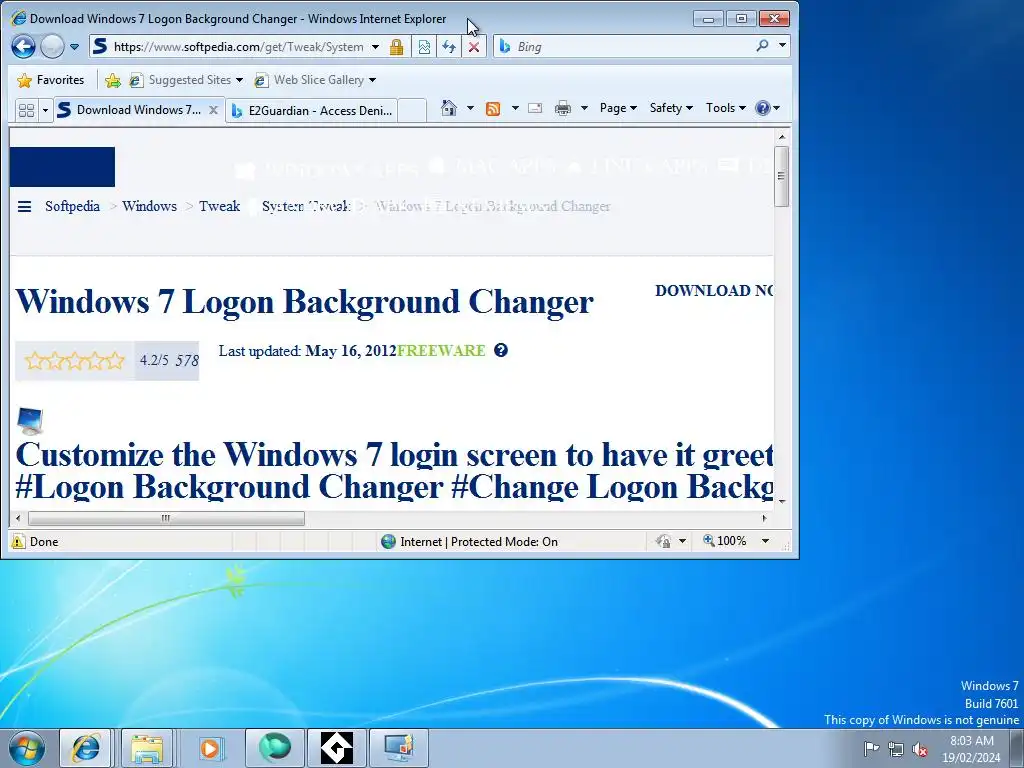
Task: Open the recent pages dropdown beside Forward
Action: (x=74, y=47)
